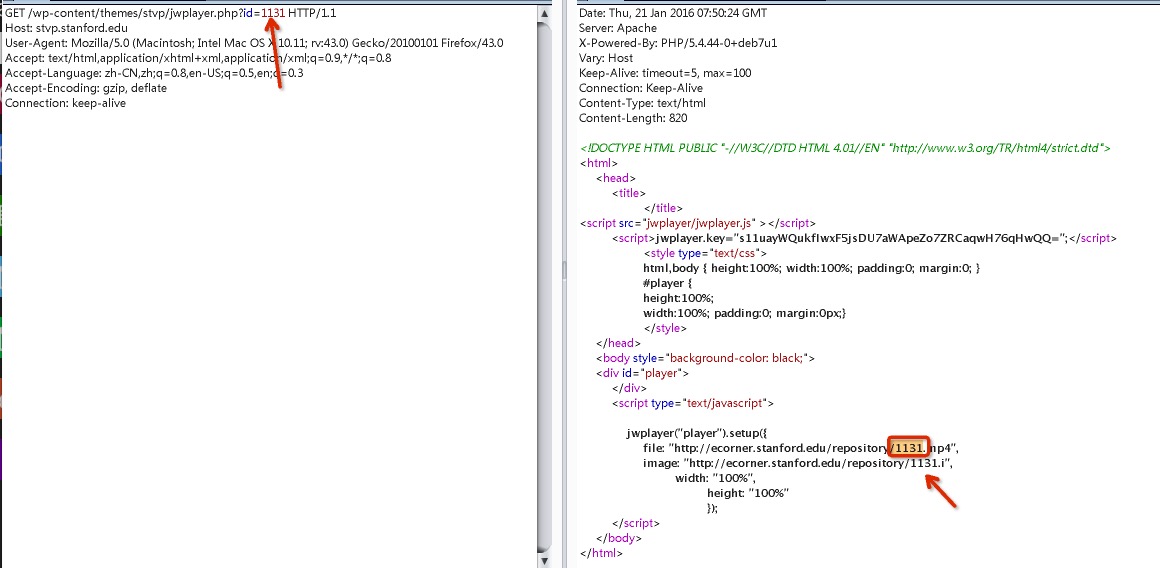
Task: Click the Accept-Language: zh-CN header line
Action: 154,73
